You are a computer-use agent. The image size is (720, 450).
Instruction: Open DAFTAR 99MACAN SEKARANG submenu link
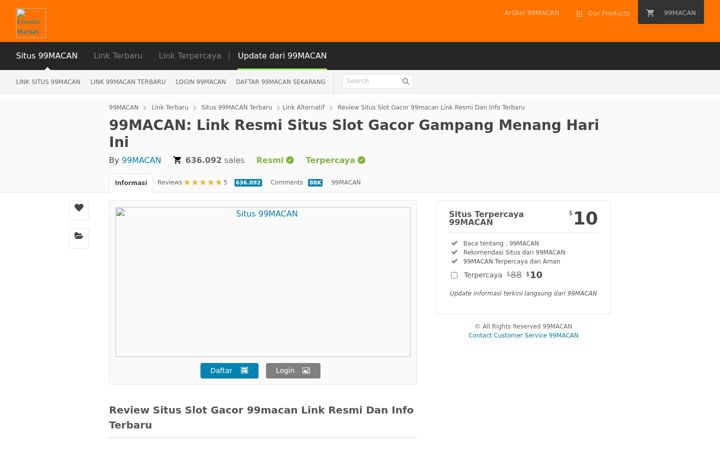(280, 82)
